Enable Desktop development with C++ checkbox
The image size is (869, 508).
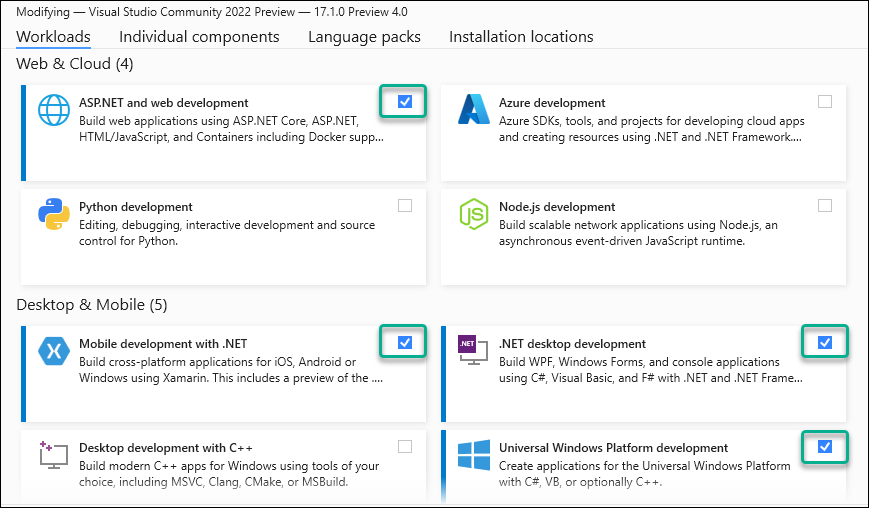404,446
